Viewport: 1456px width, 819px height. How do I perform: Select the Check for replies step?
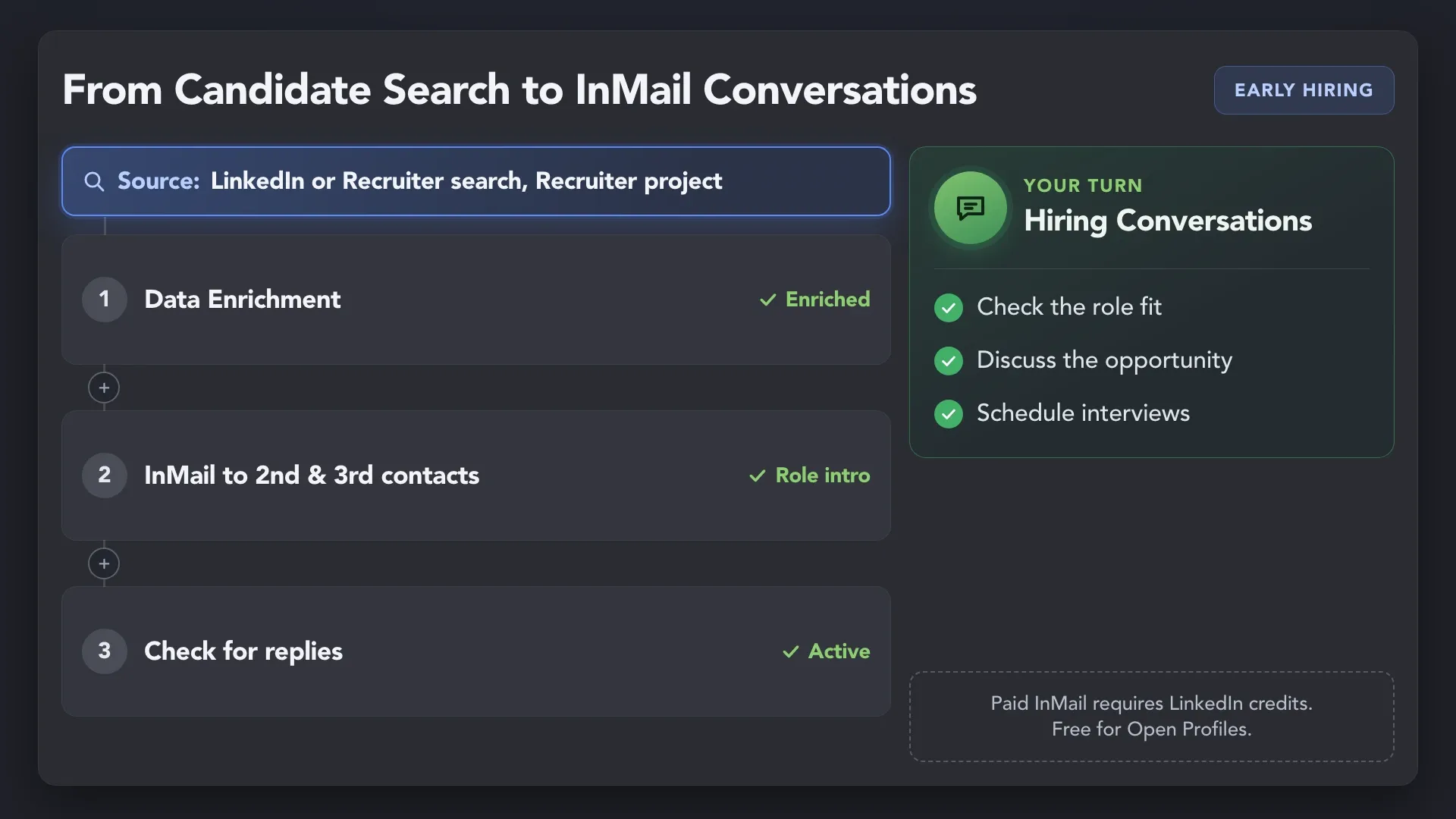(476, 651)
